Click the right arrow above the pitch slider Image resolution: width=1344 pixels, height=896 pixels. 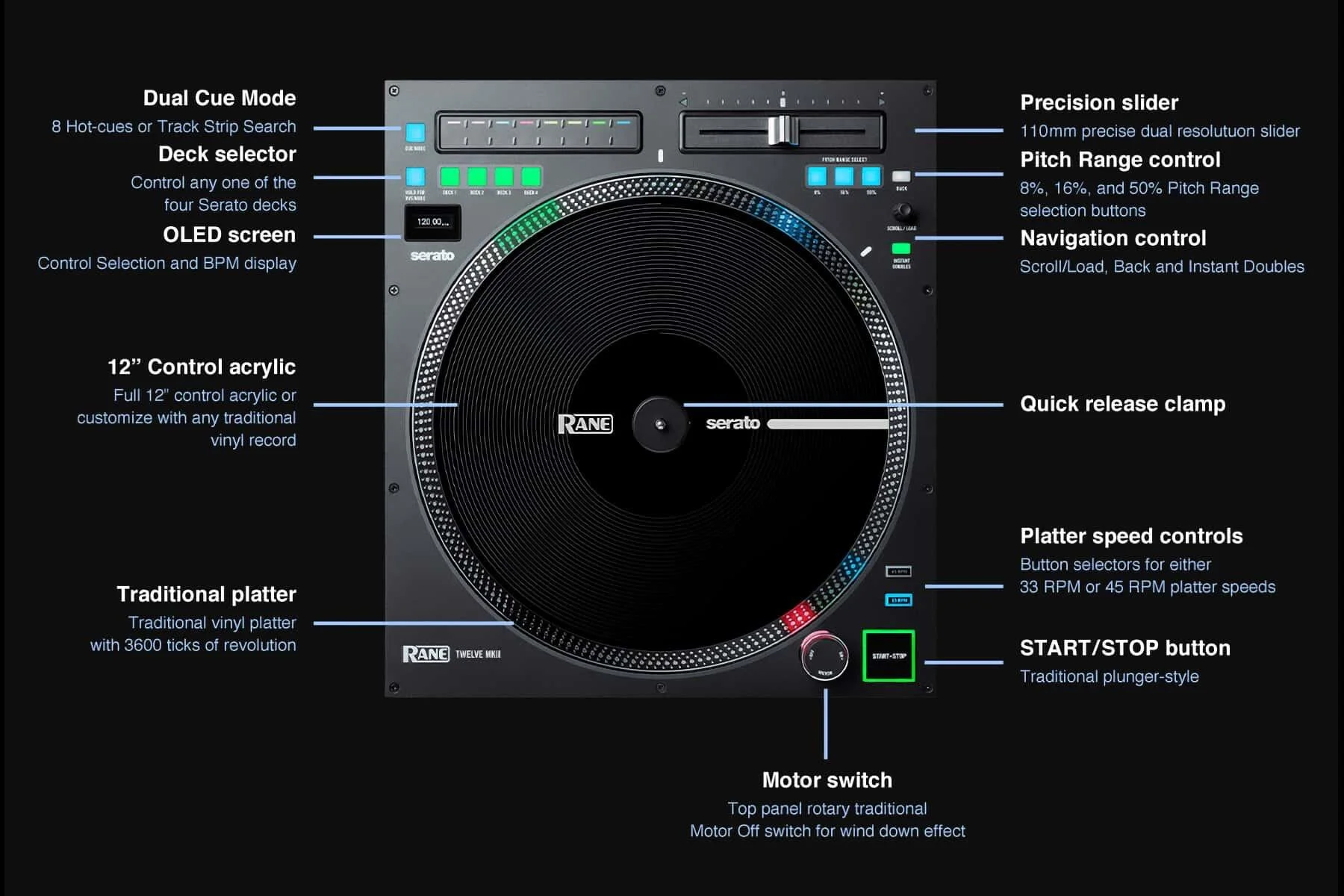click(x=881, y=102)
